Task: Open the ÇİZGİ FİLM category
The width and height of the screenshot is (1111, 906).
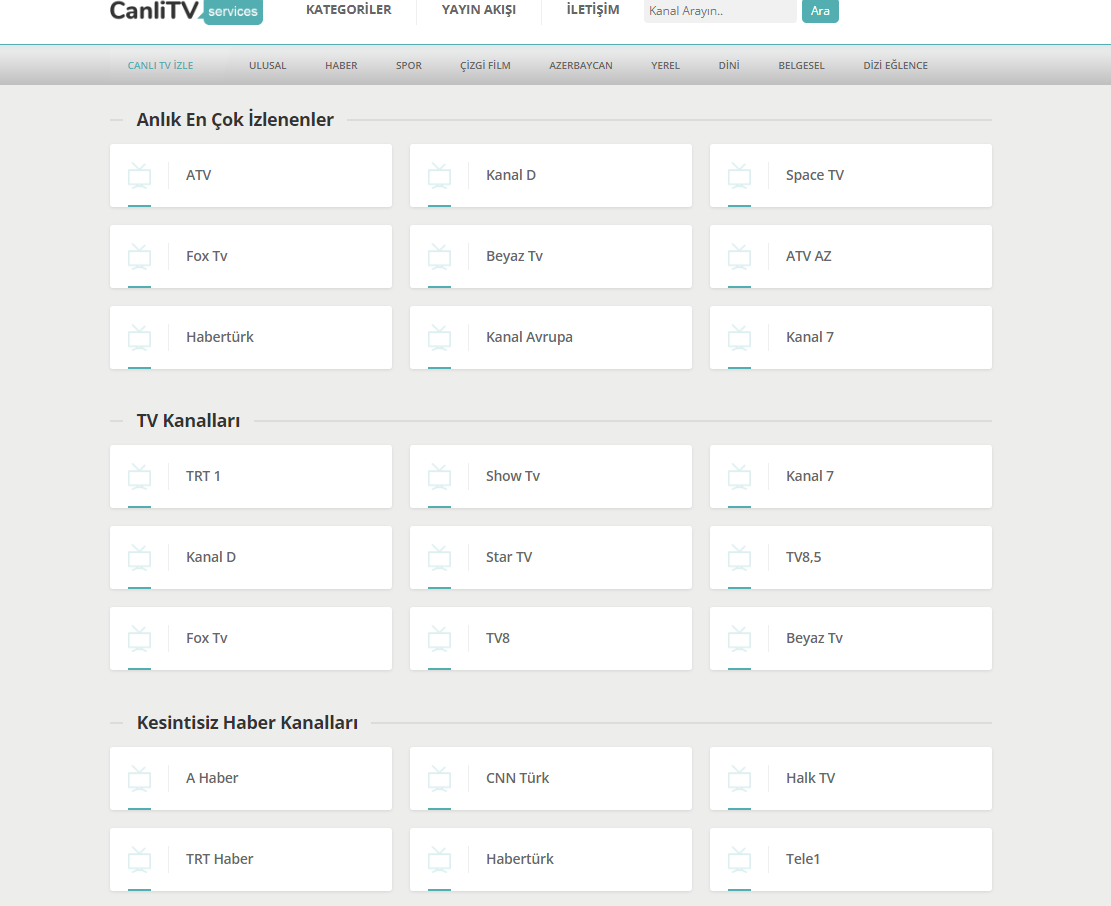Action: point(485,65)
